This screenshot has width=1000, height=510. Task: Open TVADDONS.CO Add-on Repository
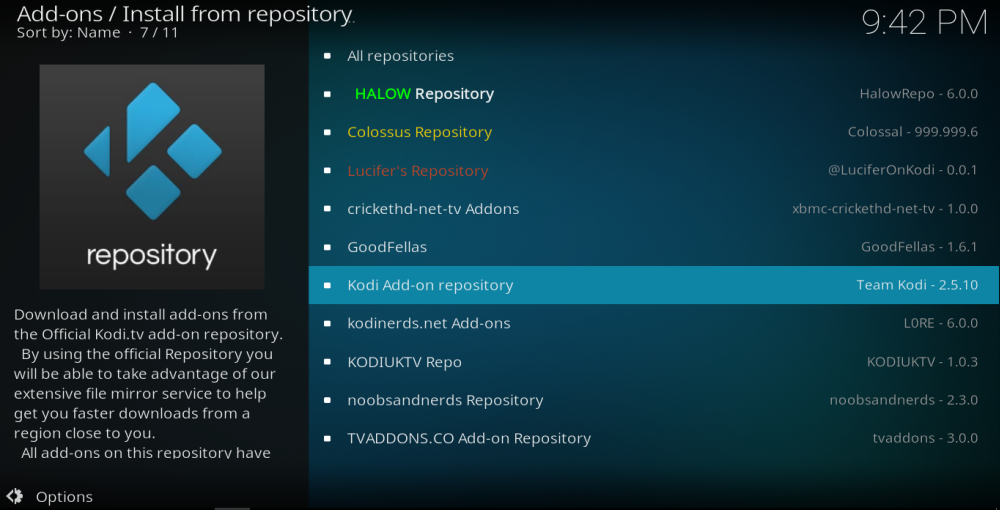pyautogui.click(x=468, y=438)
